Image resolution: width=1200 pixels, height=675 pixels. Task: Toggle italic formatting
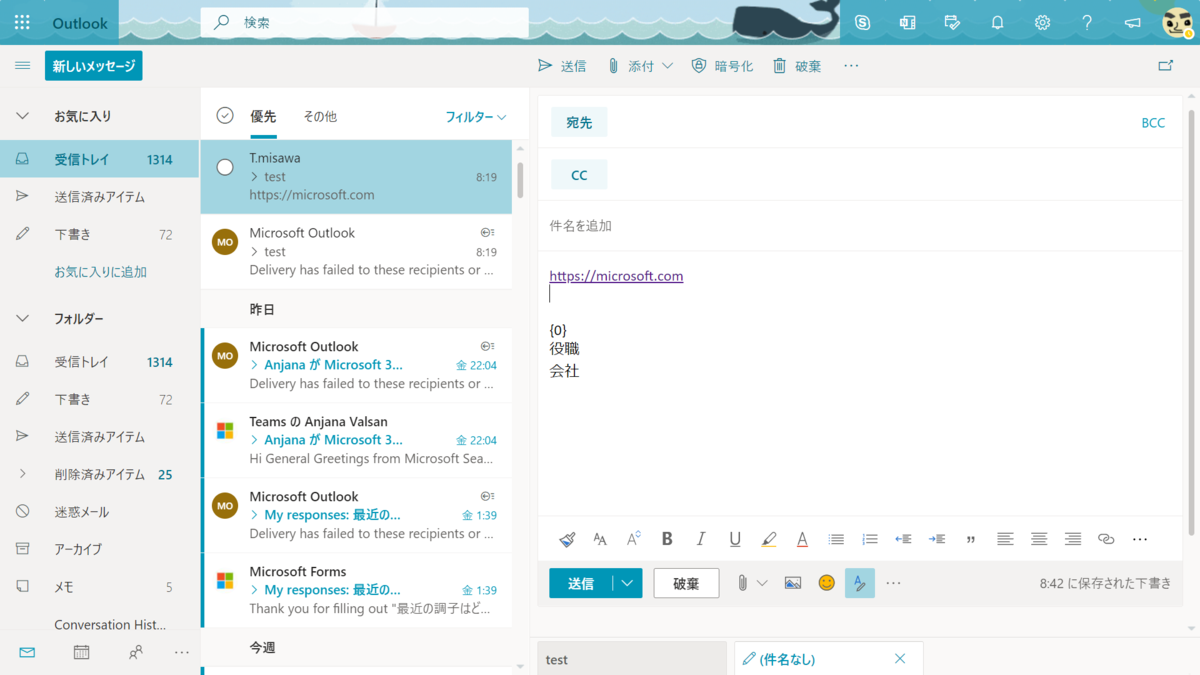click(x=701, y=539)
